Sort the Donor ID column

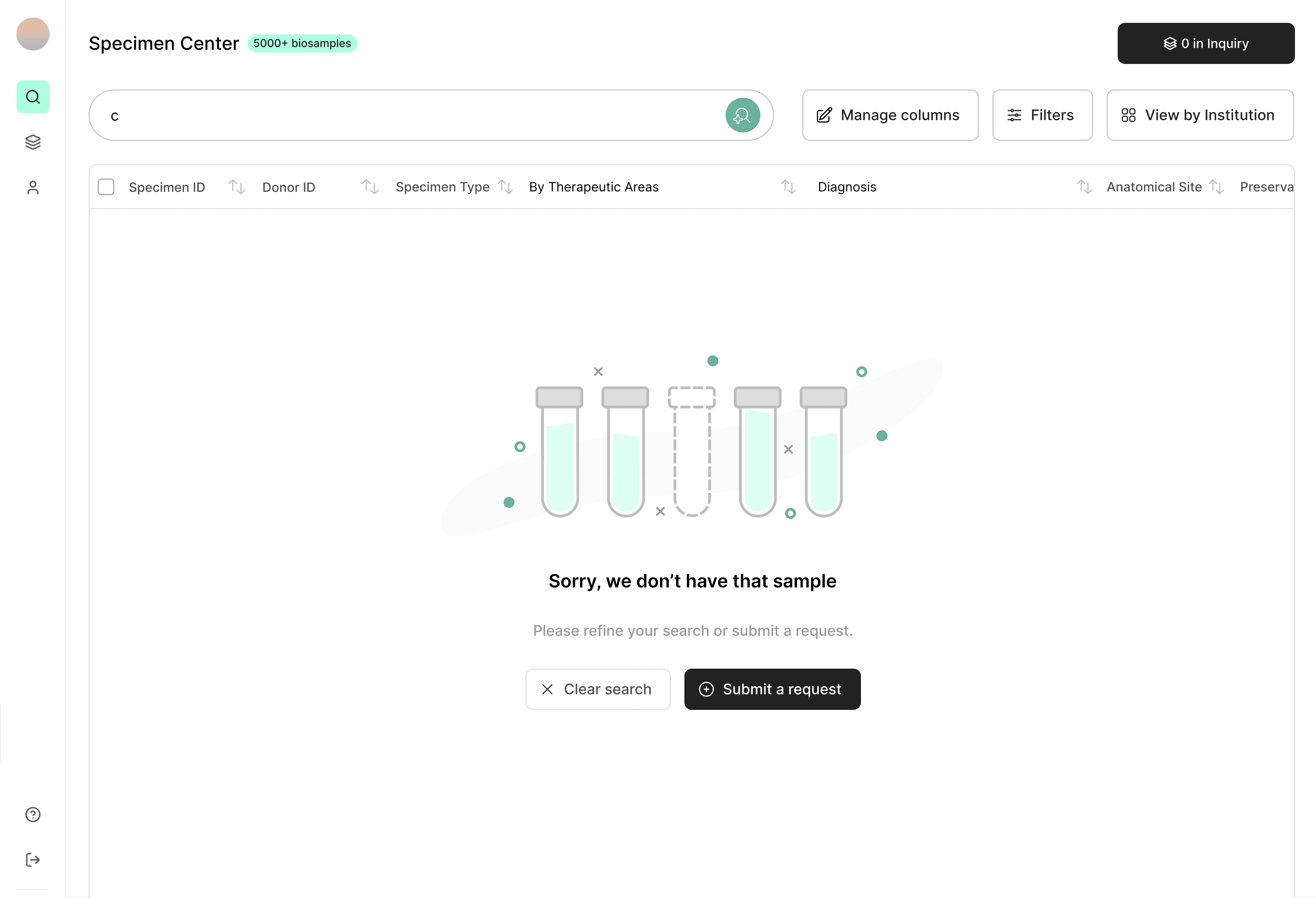[370, 187]
